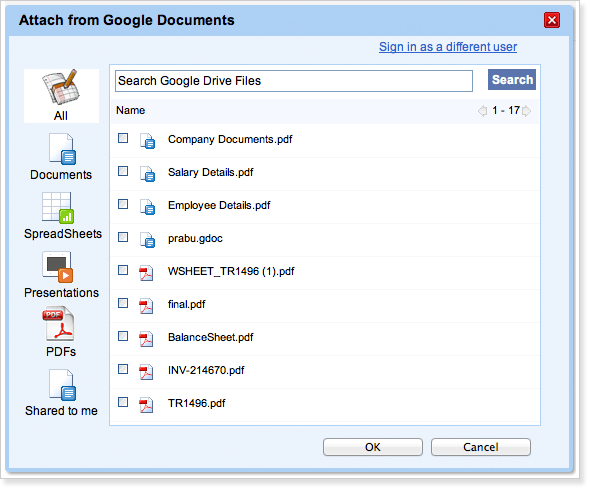Click the Salary Details.pdf file name
Viewport: 590px width, 491px height.
pos(210,172)
